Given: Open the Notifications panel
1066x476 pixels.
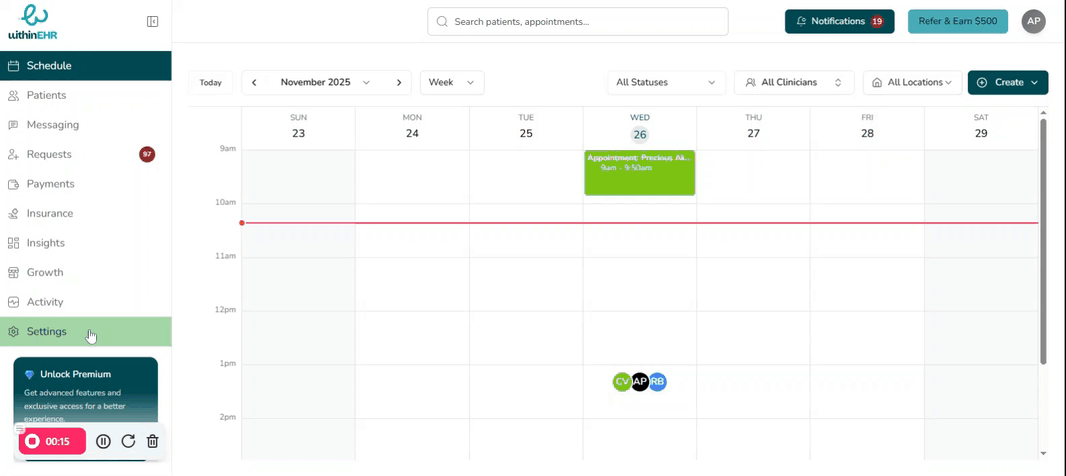Looking at the screenshot, I should click(x=840, y=21).
